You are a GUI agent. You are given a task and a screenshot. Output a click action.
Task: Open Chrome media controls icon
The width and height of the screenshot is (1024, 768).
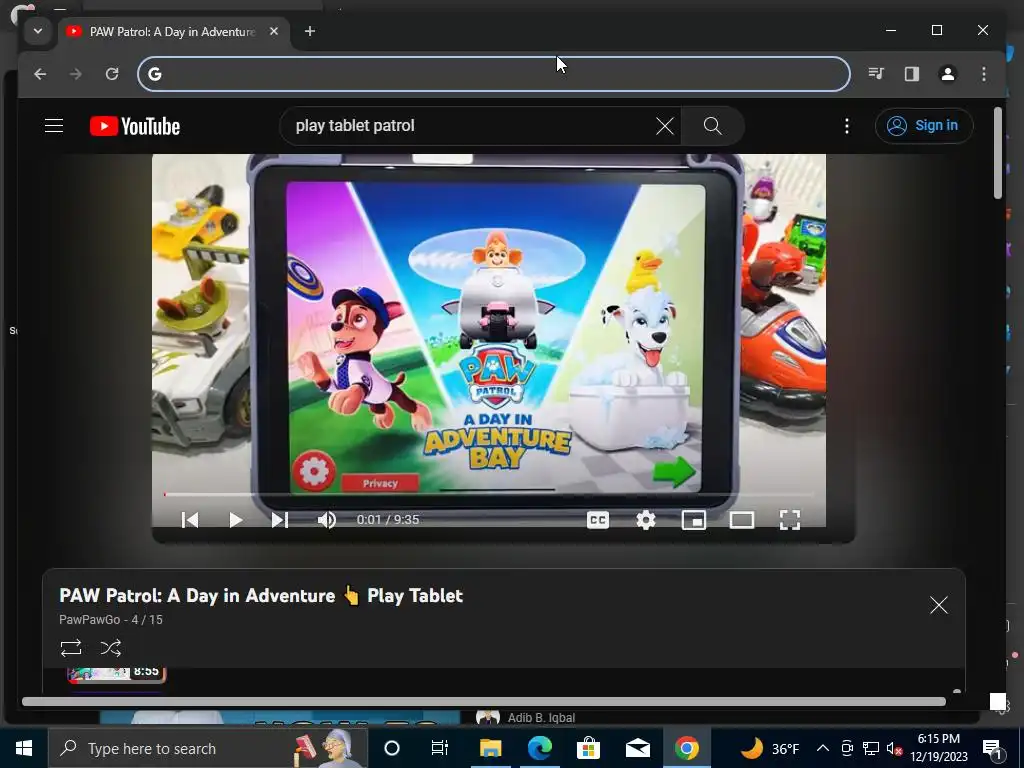coord(876,74)
